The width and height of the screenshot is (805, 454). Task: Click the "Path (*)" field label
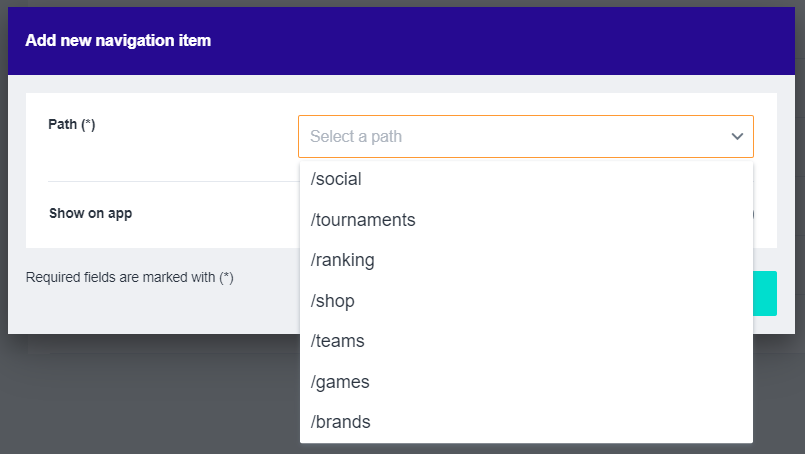click(72, 125)
